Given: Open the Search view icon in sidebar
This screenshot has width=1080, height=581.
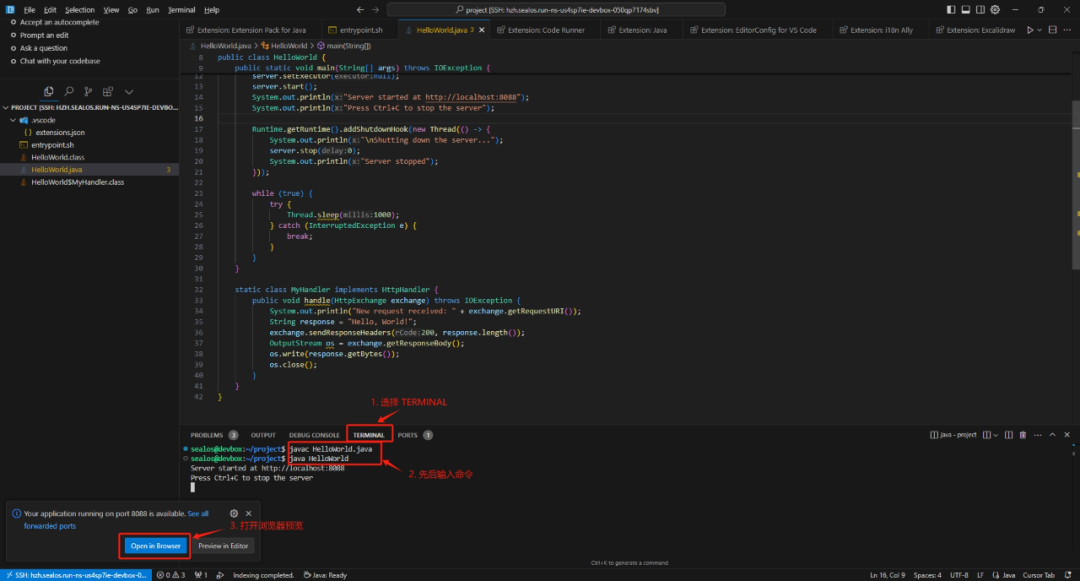Looking at the screenshot, I should (68, 91).
